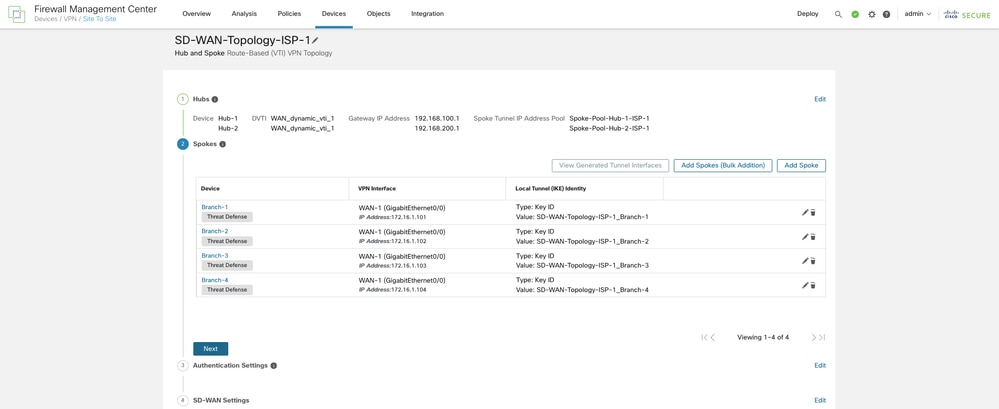Click the Hubs info icon

215,99
